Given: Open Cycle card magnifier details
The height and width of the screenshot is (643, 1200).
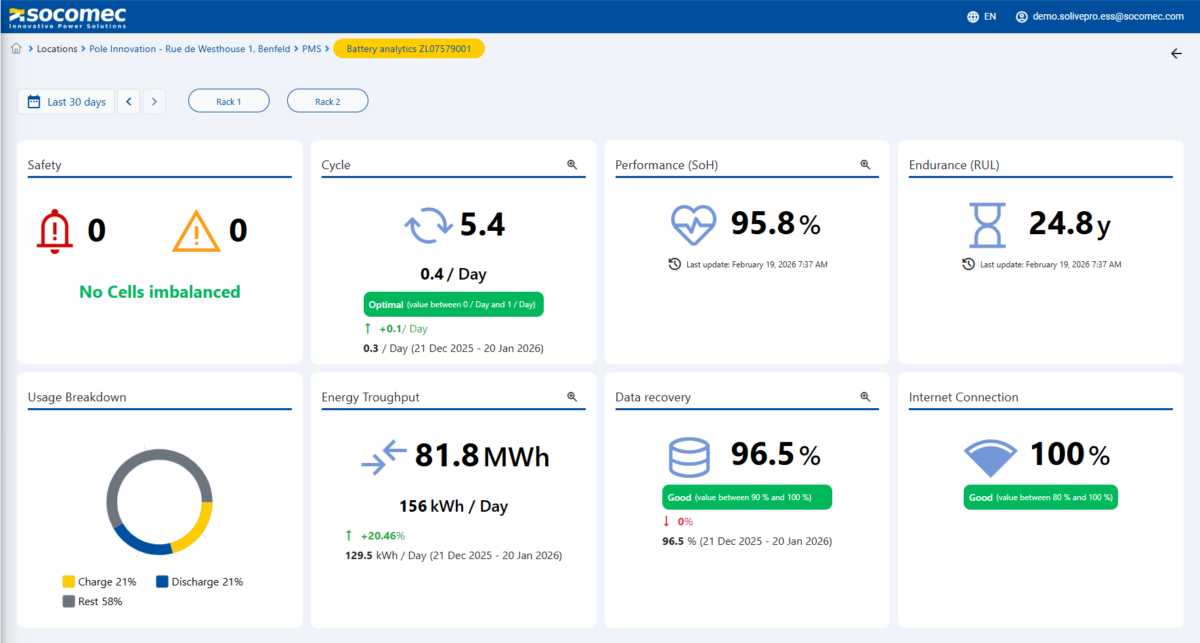Looking at the screenshot, I should click(x=572, y=165).
